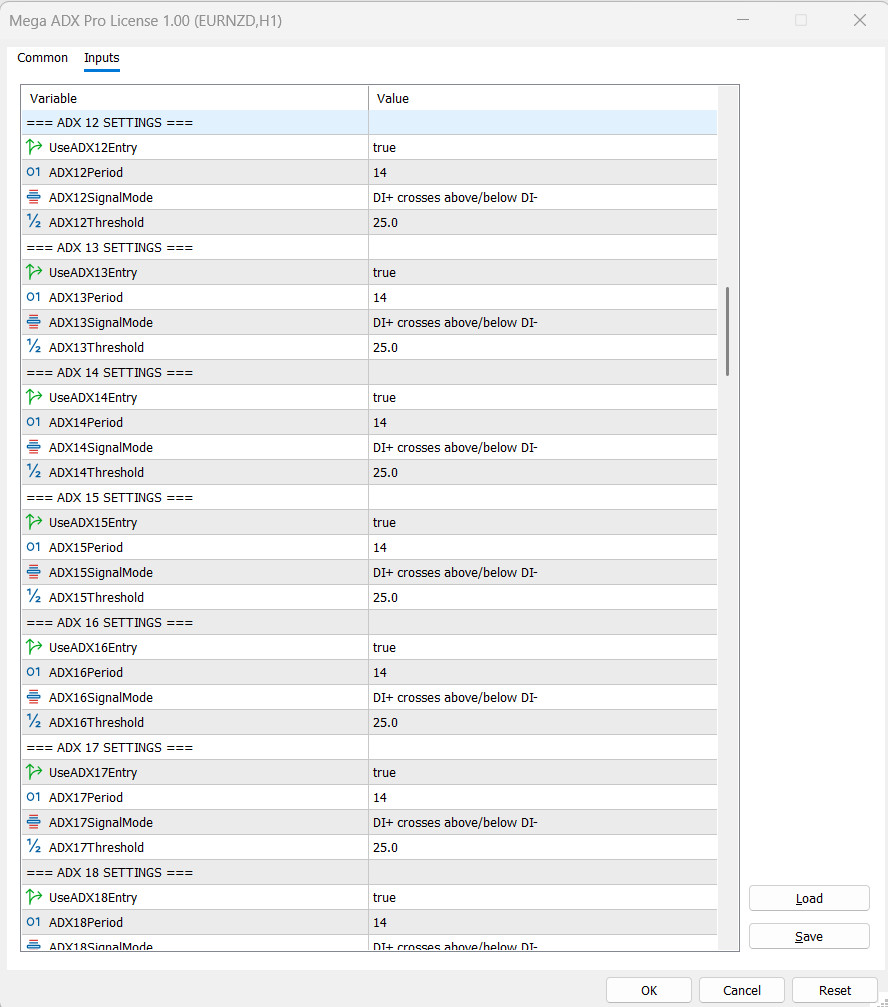
Task: Click the Reset button
Action: (x=835, y=990)
